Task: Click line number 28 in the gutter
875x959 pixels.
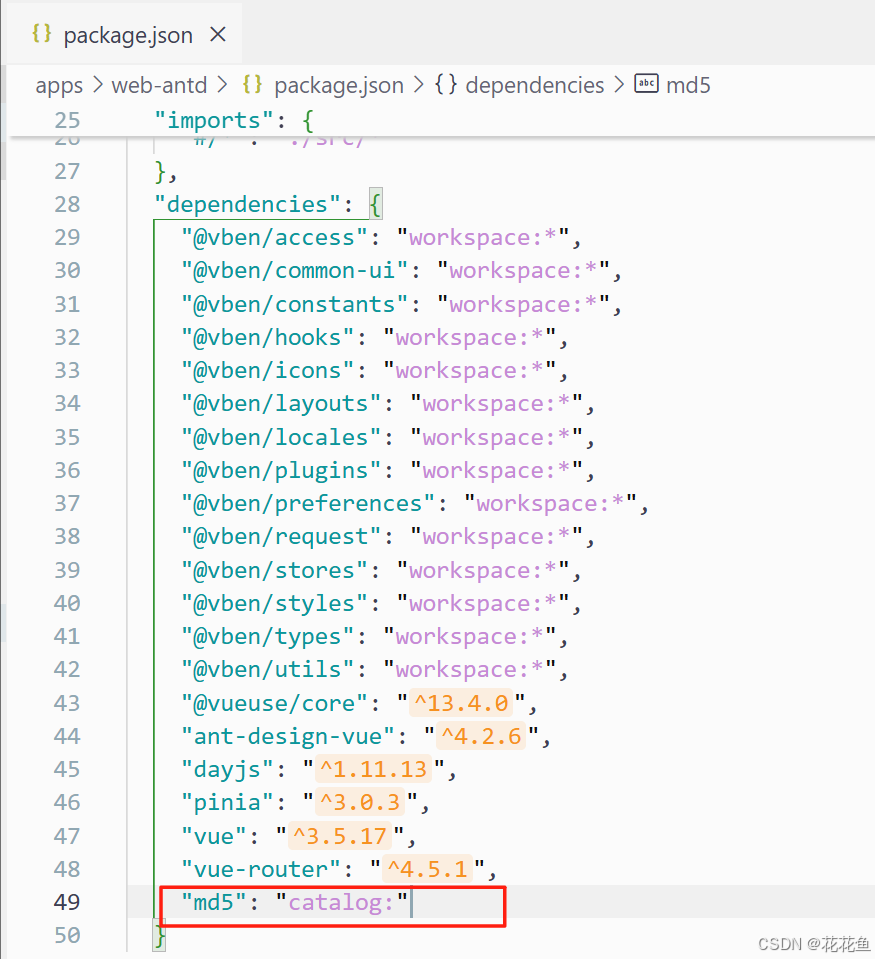Action: pyautogui.click(x=67, y=204)
